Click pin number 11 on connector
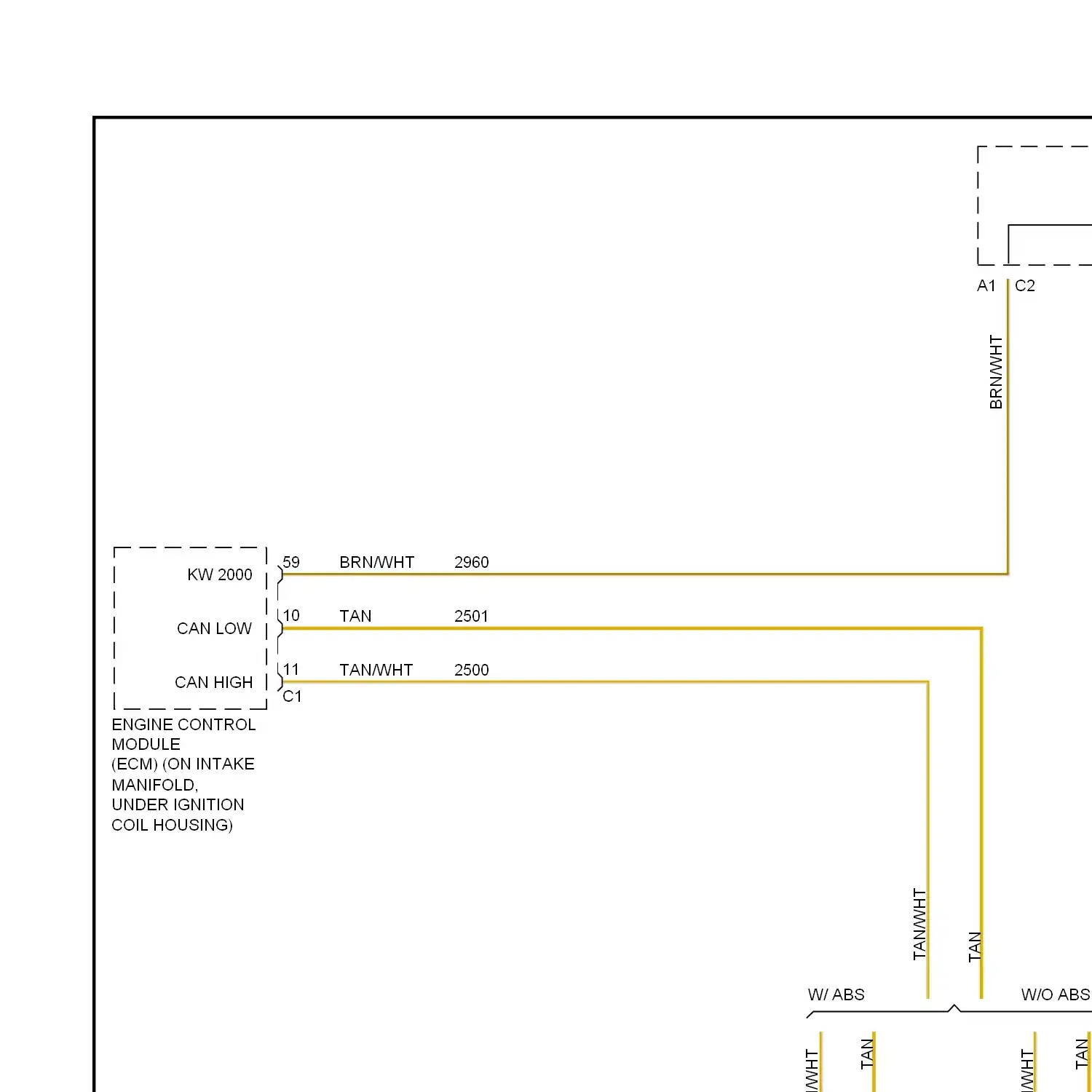The width and height of the screenshot is (1092, 1092). [x=291, y=670]
